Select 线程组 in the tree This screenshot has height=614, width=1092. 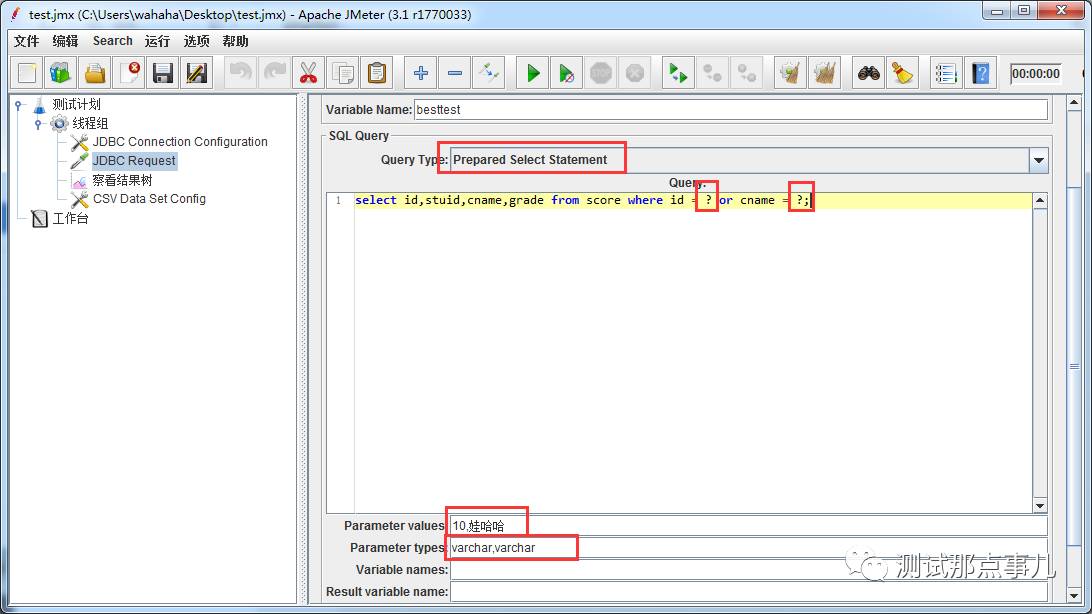click(91, 123)
